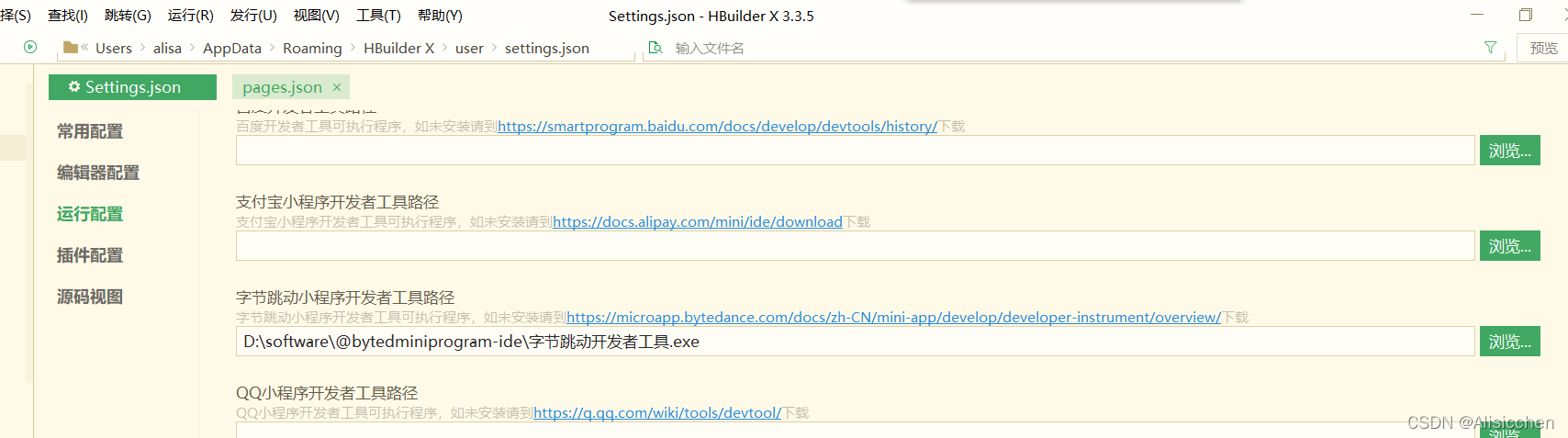
Task: Click 浏览 button for Bytedance tool path
Action: tap(1509, 342)
